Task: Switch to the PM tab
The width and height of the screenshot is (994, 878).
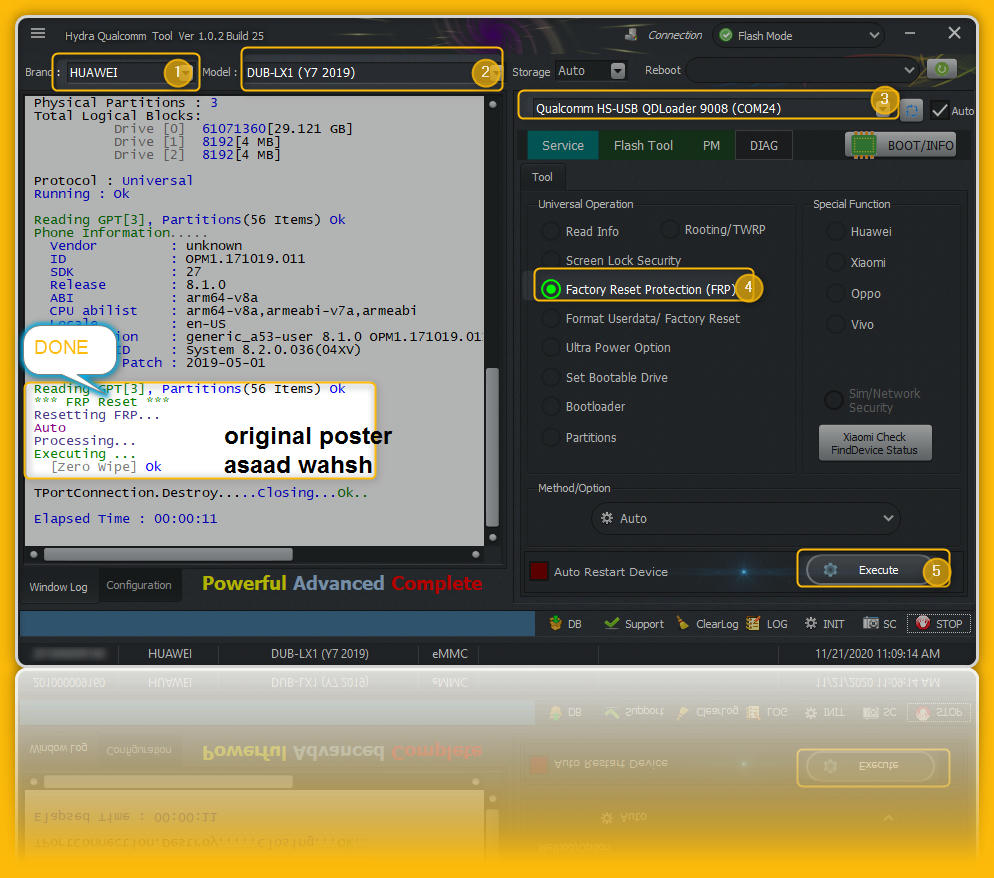Action: click(711, 145)
